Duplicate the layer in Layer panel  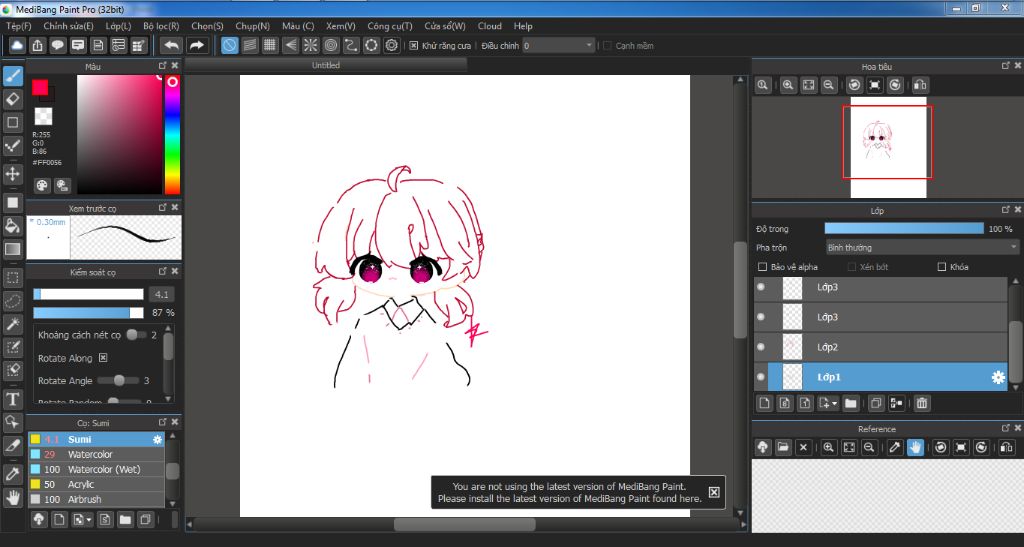tap(876, 403)
